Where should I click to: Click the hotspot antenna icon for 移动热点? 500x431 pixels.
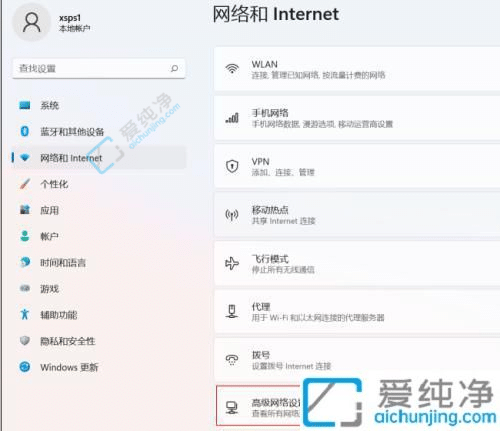click(232, 215)
